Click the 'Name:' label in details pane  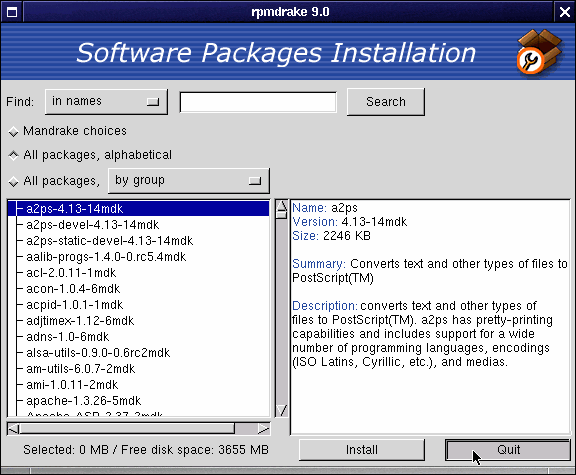[309, 208]
